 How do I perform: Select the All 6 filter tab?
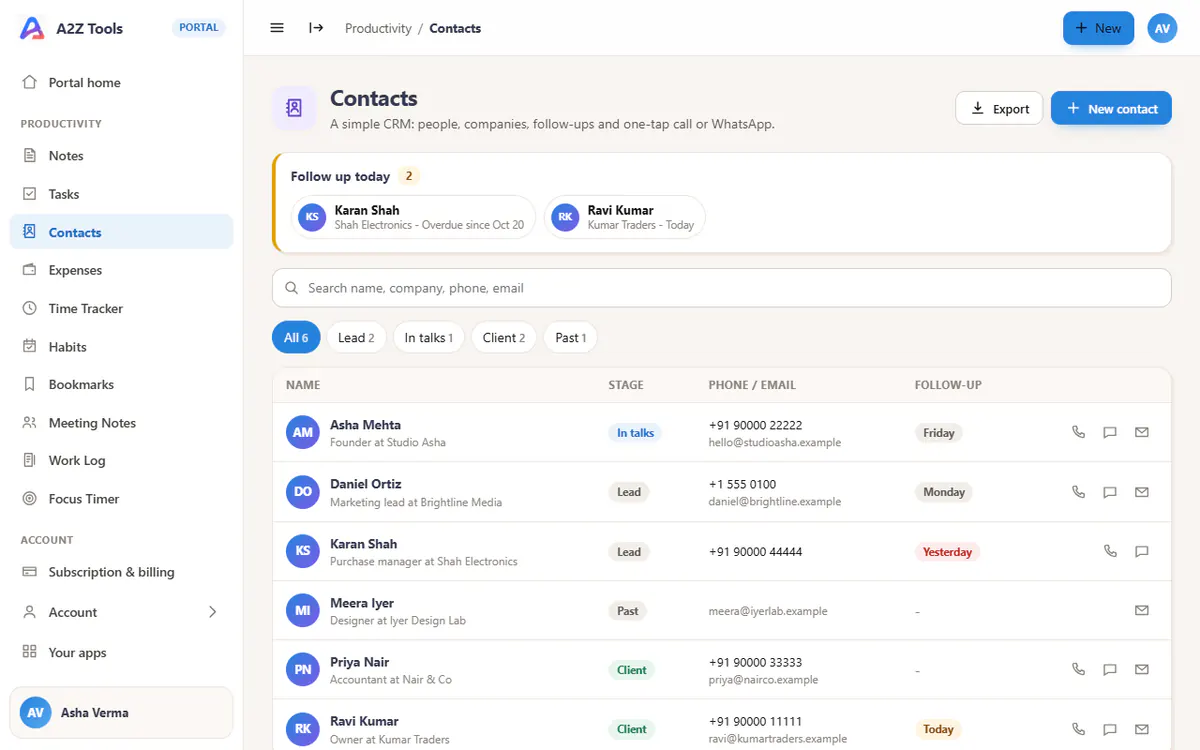pos(296,337)
